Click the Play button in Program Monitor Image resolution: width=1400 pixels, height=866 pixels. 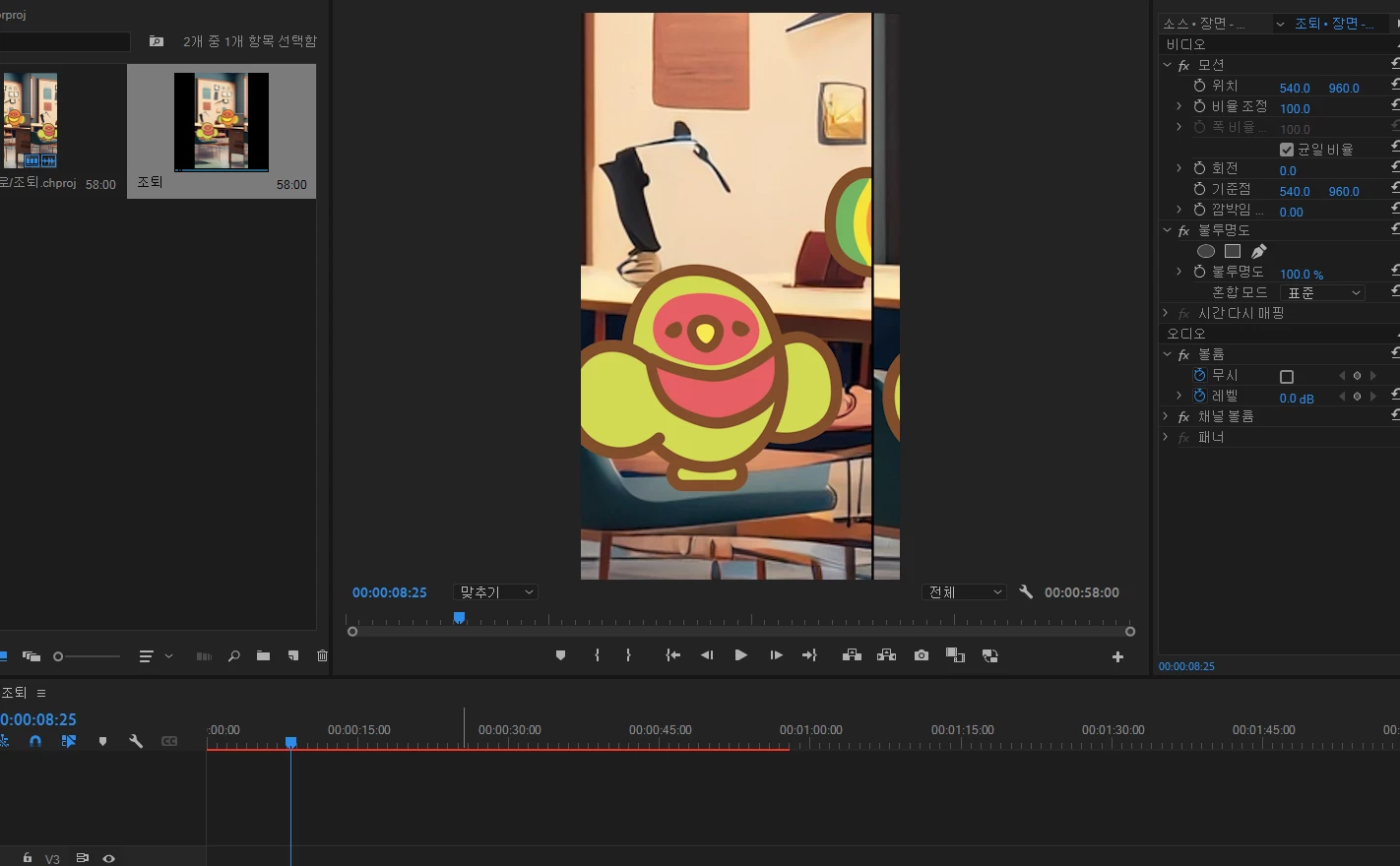pos(740,655)
